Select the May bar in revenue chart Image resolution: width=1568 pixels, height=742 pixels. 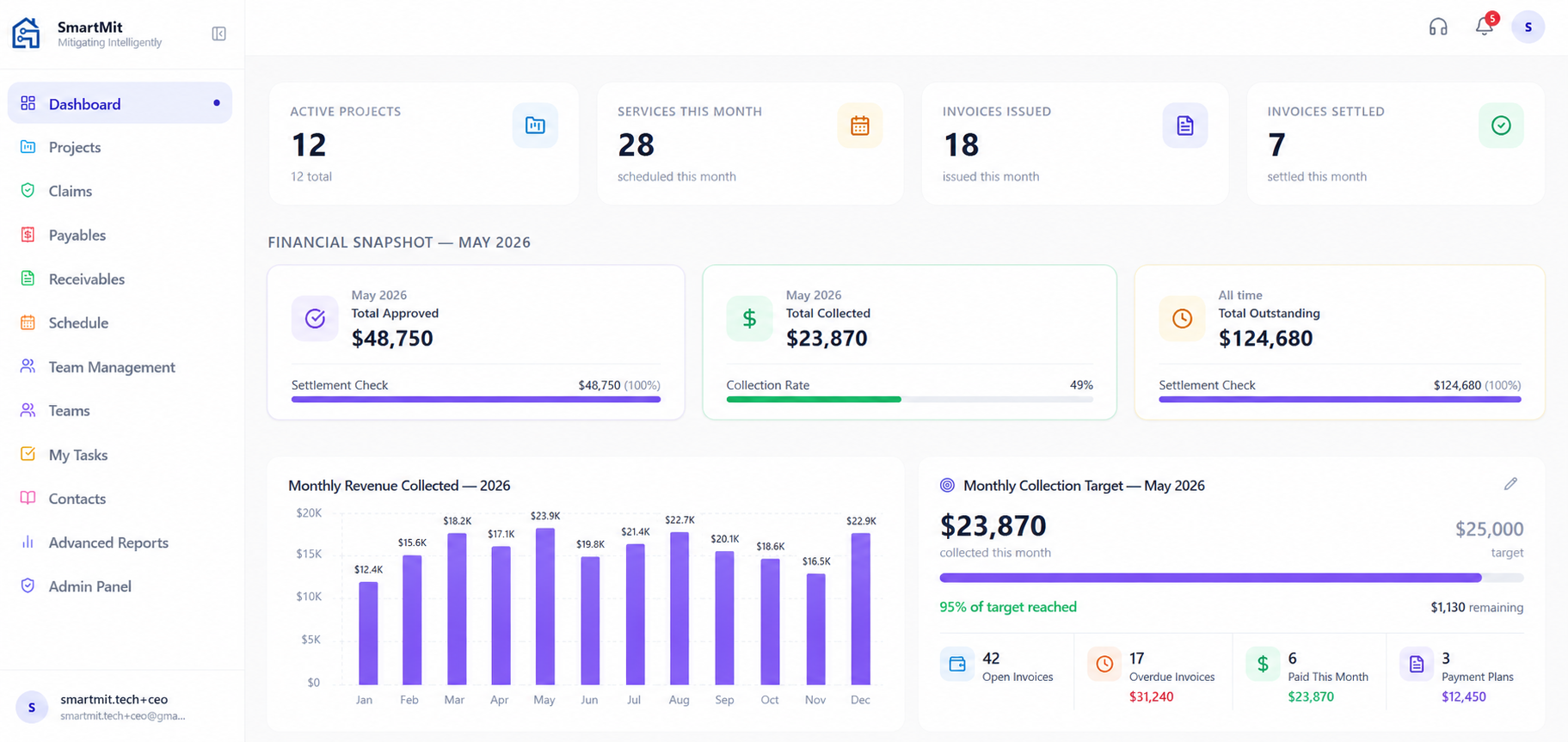(x=544, y=606)
